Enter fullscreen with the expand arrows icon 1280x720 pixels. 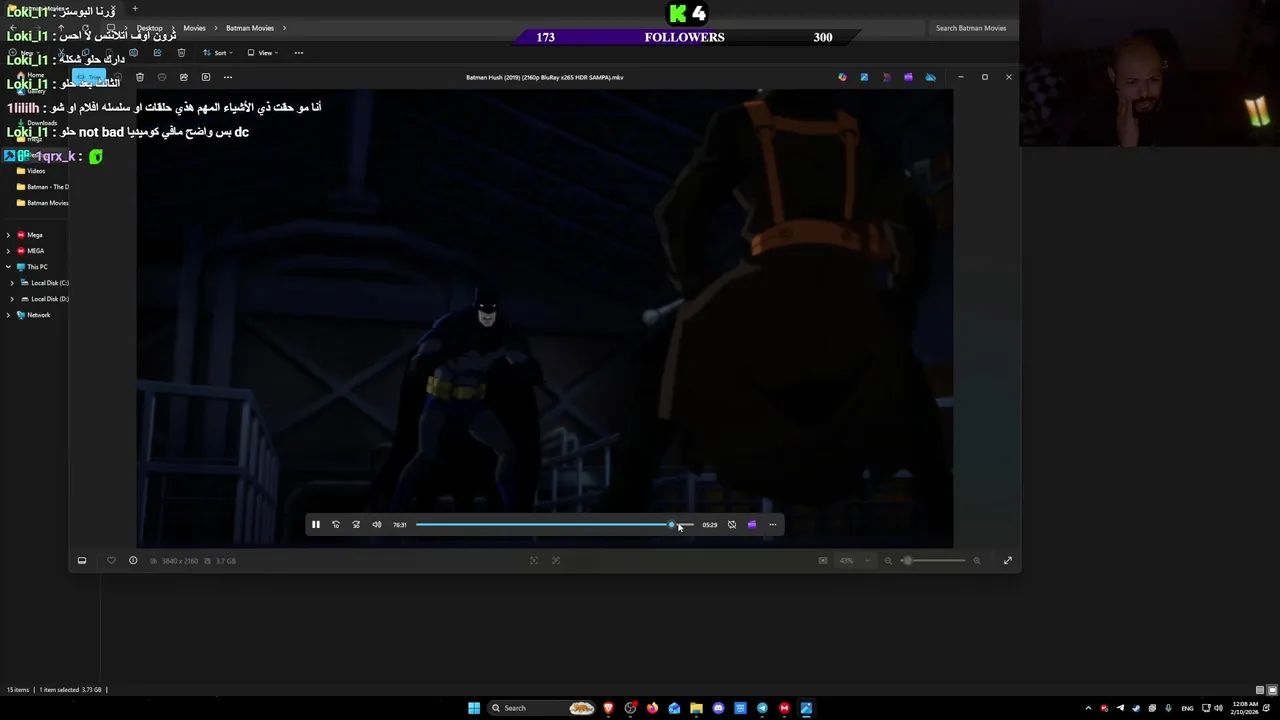pos(1007,560)
